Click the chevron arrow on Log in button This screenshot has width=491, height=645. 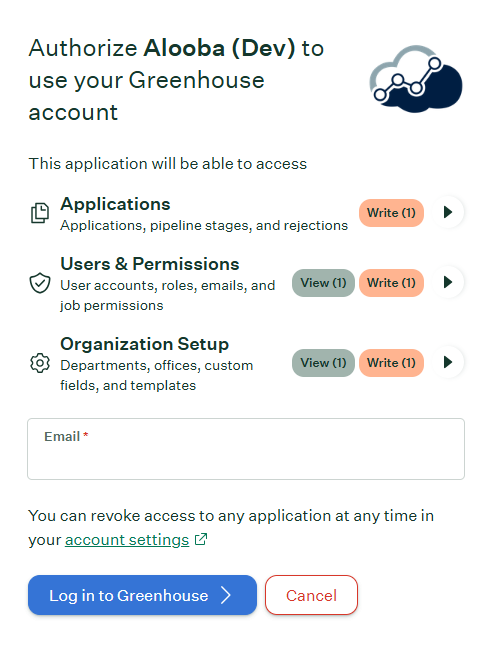pos(225,595)
